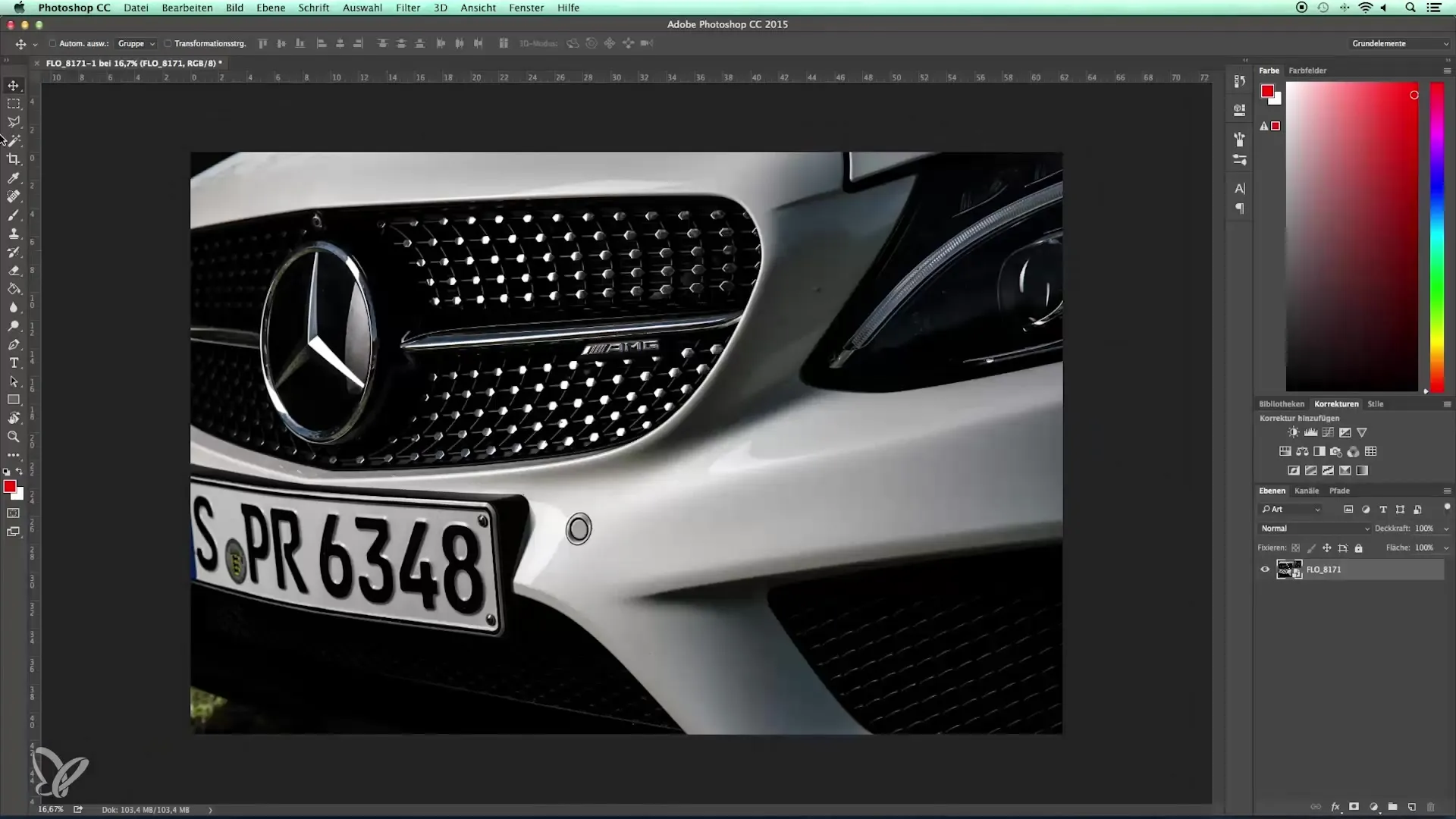This screenshot has width=1456, height=819.
Task: Pick a color in Farbe color field
Action: [1352, 237]
